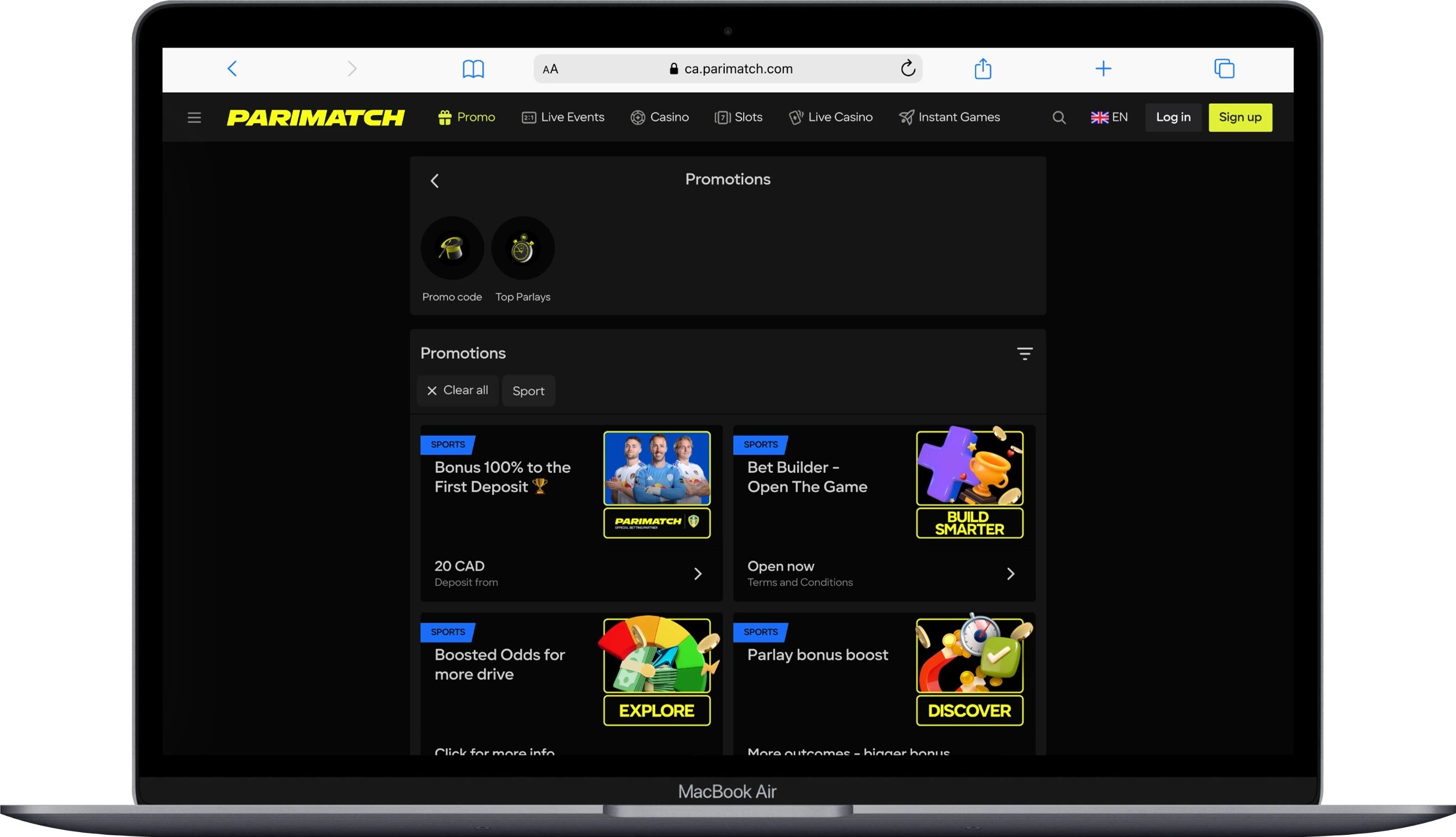
Task: Open the Casino section
Action: (660, 117)
